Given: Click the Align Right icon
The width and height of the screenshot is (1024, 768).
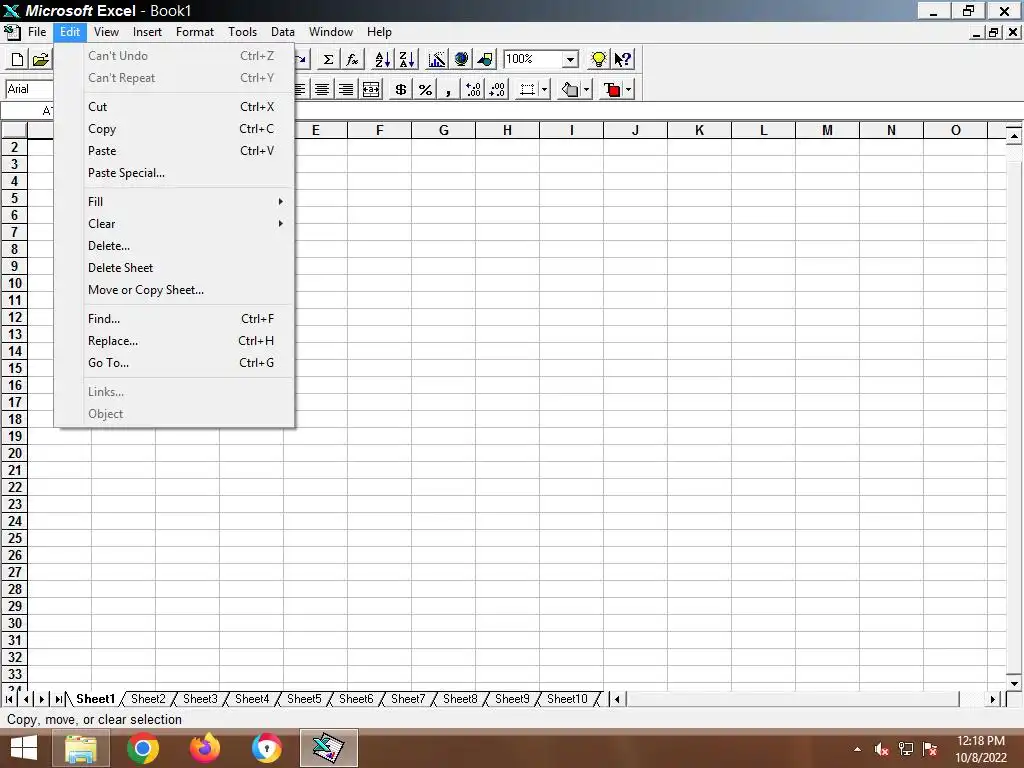Looking at the screenshot, I should point(346,89).
